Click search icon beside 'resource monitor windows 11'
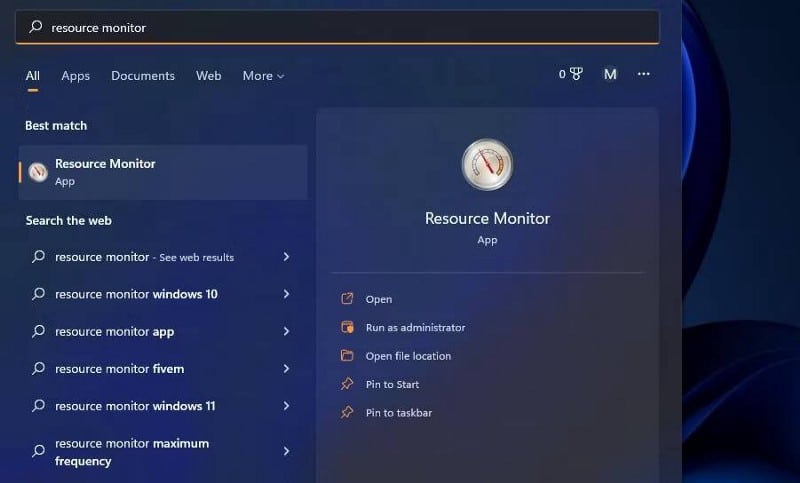 (38, 405)
